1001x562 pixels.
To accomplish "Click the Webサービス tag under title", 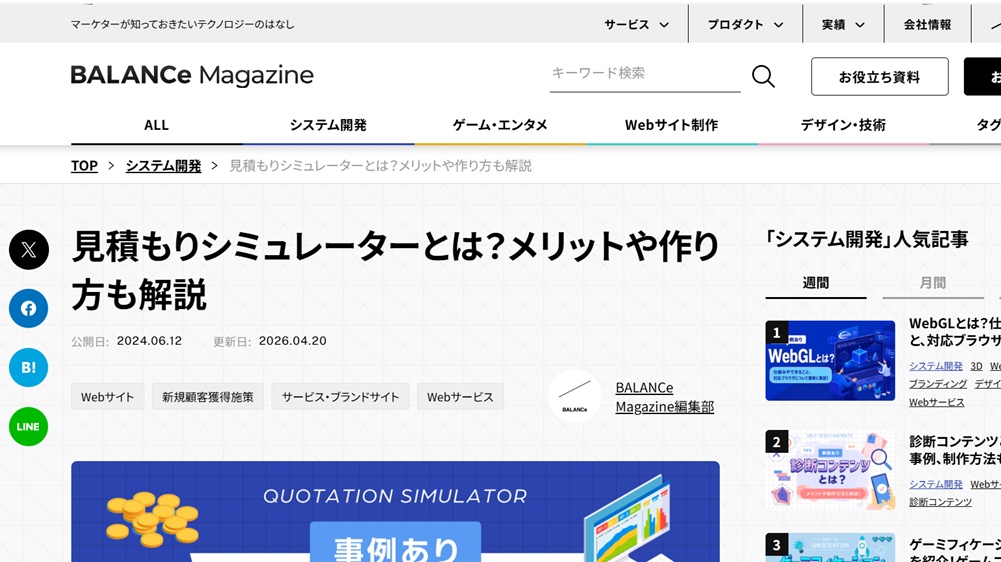I will click(x=460, y=397).
